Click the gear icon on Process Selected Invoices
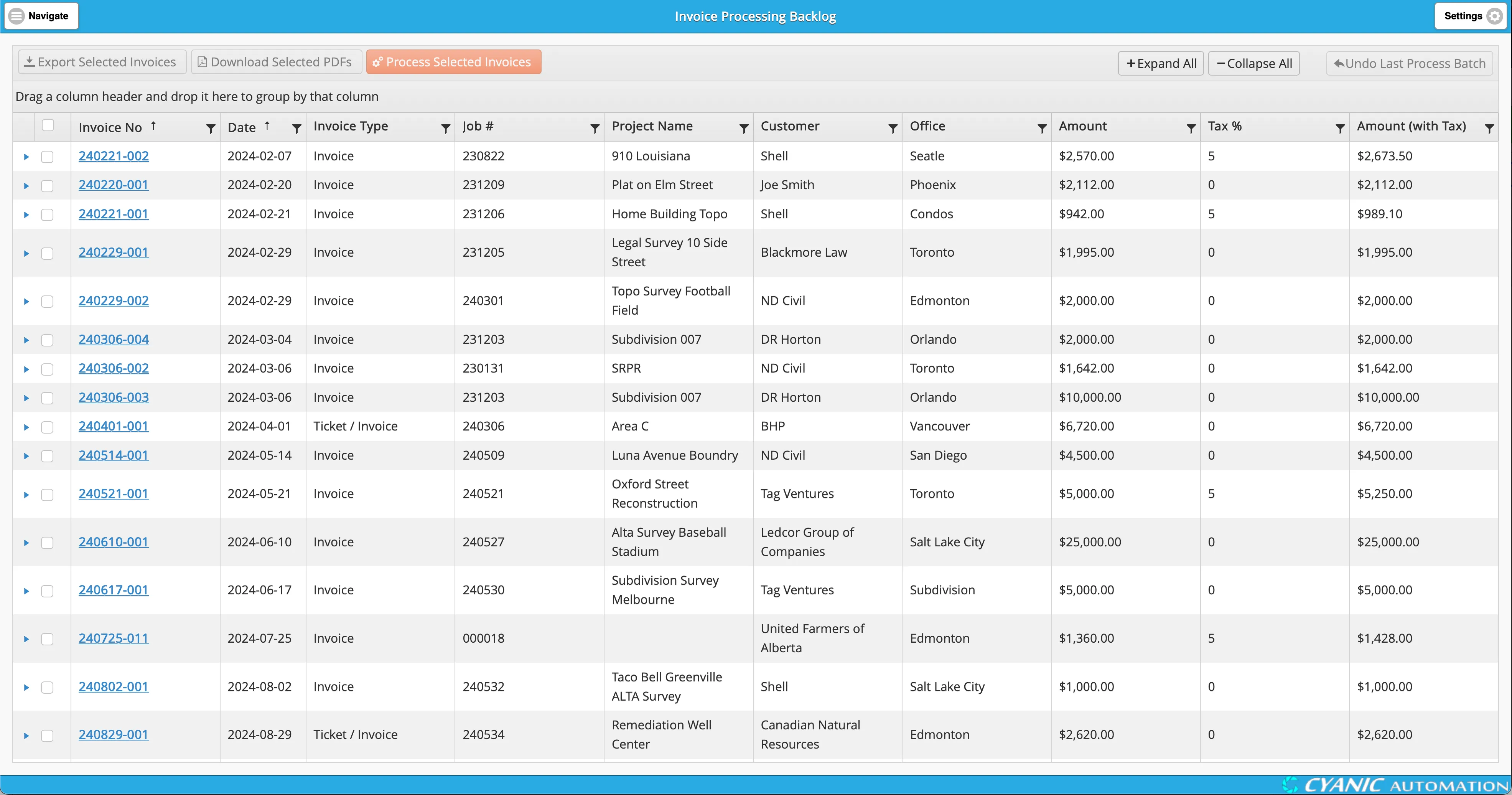 click(x=377, y=61)
